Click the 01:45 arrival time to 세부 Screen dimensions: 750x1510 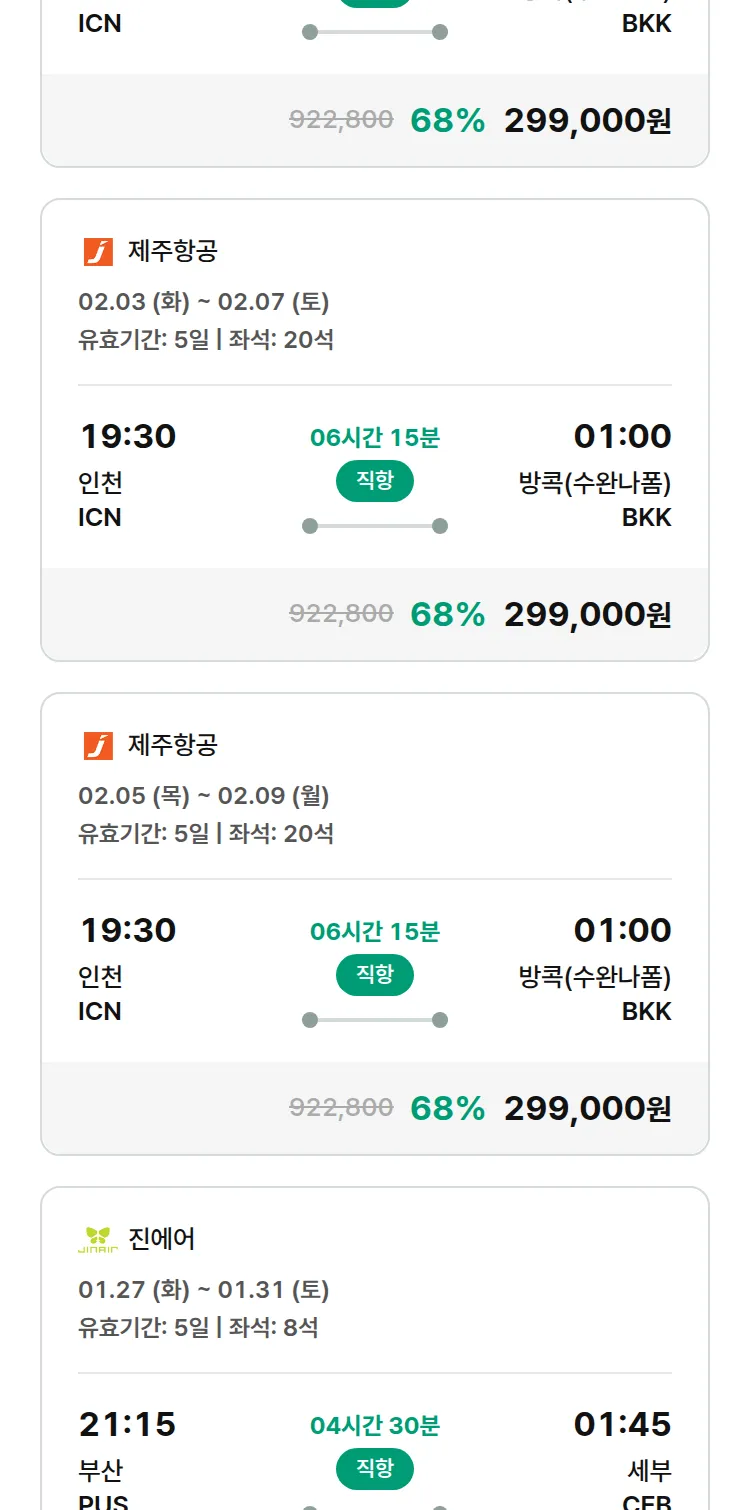[x=622, y=1424]
